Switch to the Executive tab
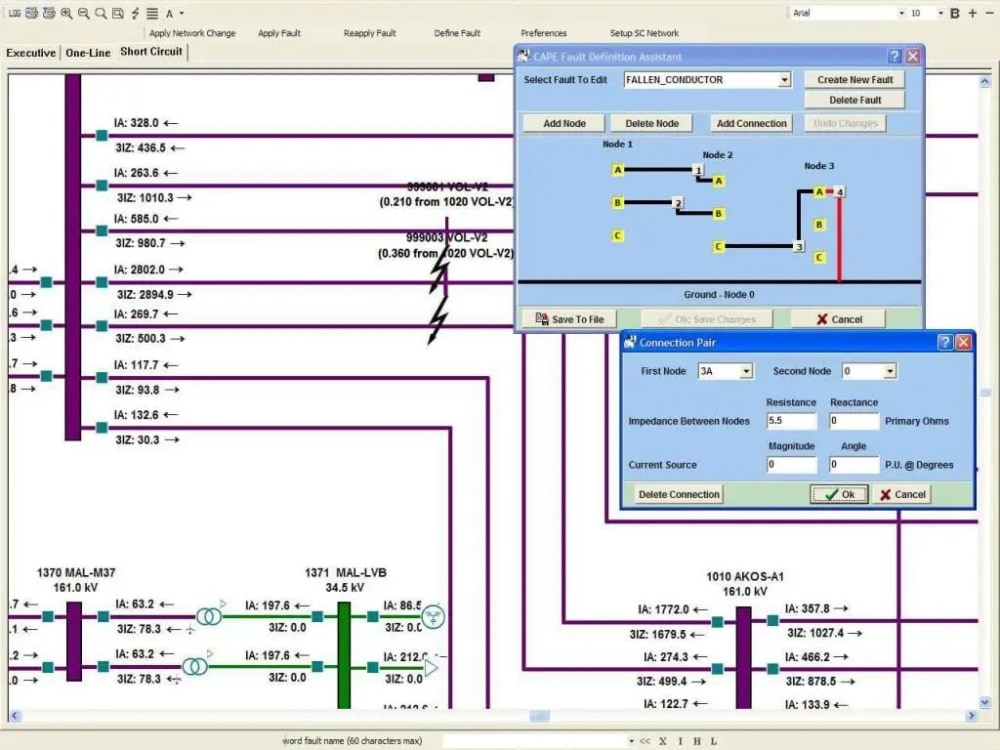1000x750 pixels. pyautogui.click(x=31, y=53)
